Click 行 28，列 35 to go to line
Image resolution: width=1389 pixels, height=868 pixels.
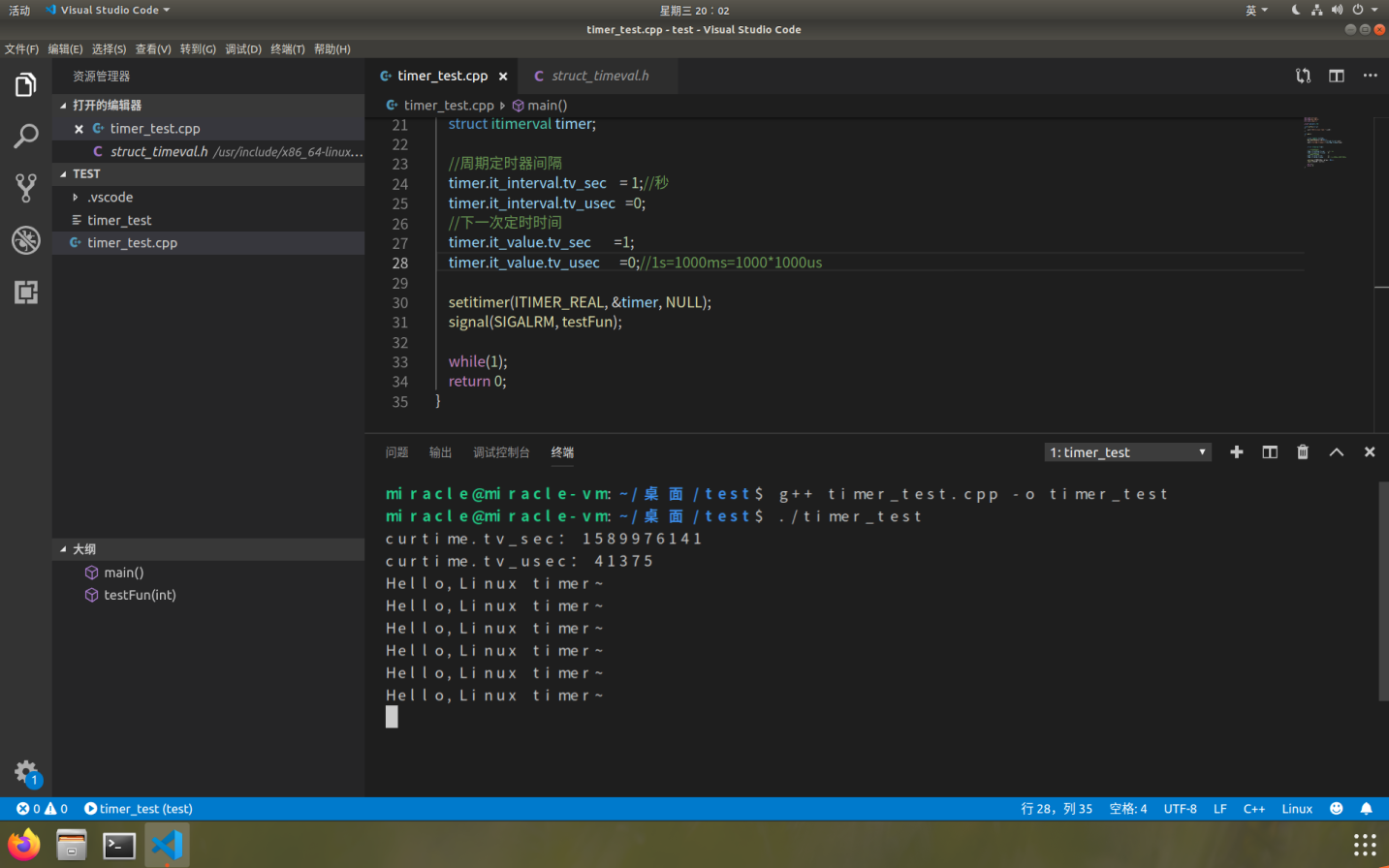pyautogui.click(x=1058, y=808)
